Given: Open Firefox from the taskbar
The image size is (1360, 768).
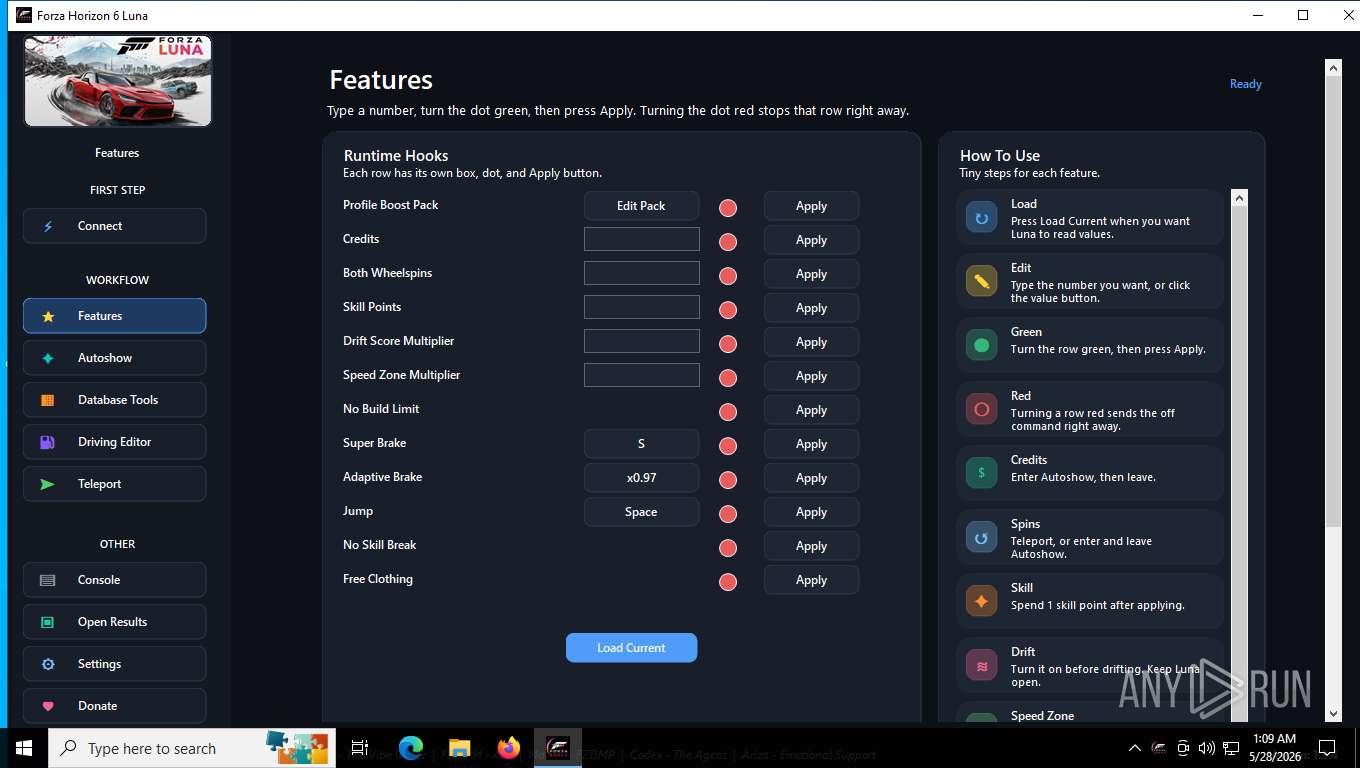Looking at the screenshot, I should (509, 748).
